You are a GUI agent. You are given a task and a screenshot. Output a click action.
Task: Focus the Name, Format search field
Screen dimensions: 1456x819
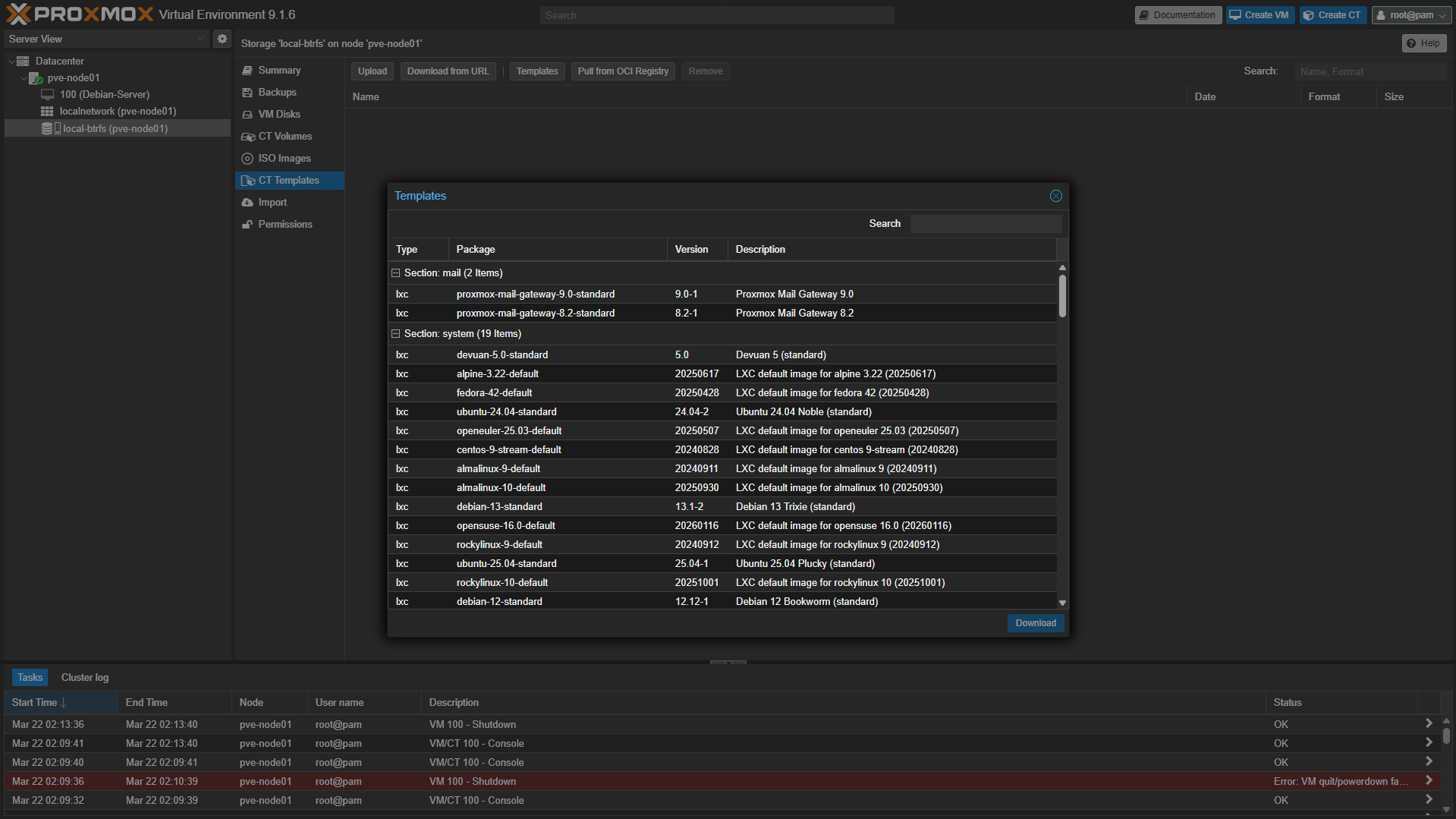coord(1371,71)
